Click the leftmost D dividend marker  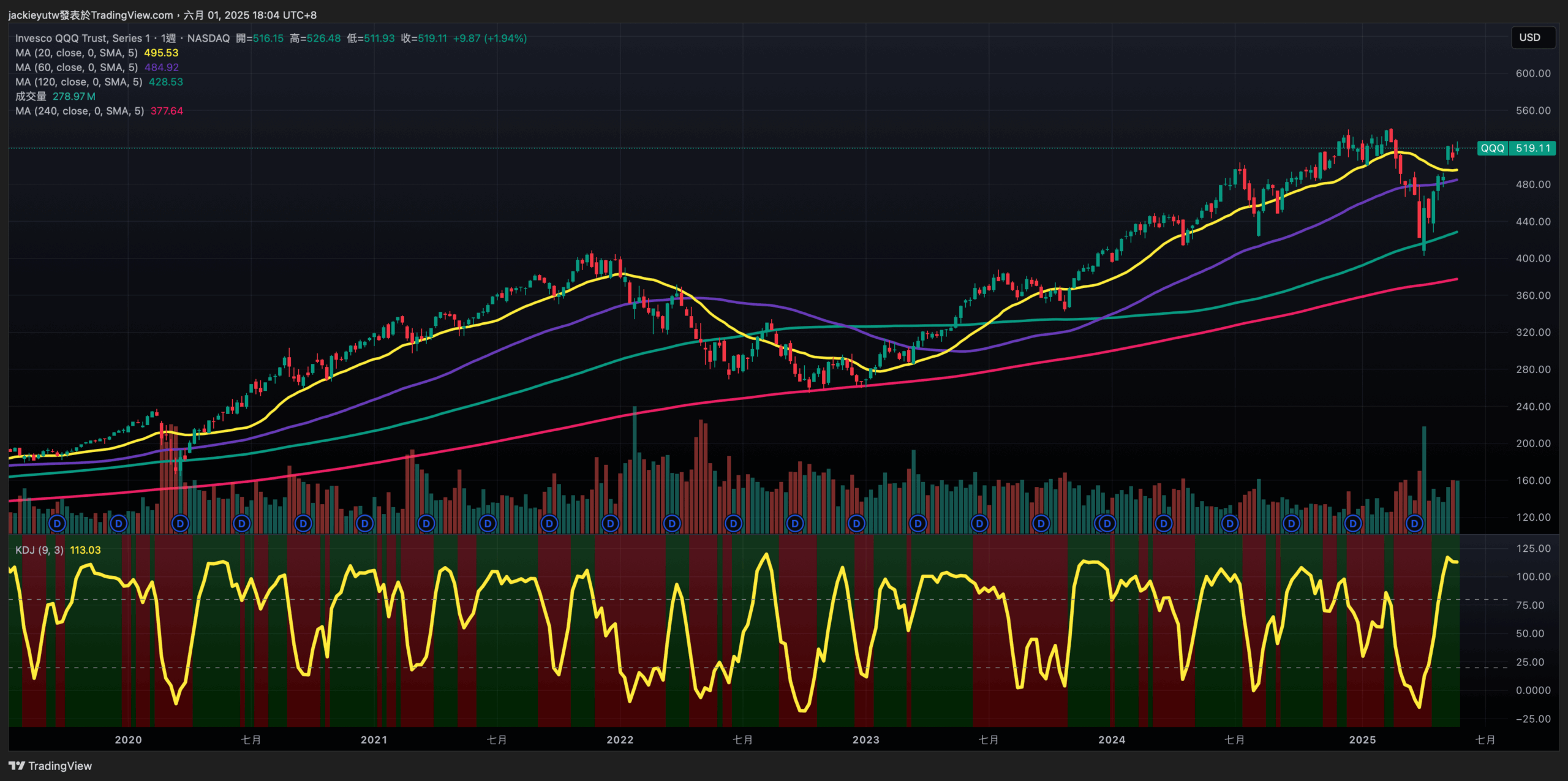click(x=57, y=524)
